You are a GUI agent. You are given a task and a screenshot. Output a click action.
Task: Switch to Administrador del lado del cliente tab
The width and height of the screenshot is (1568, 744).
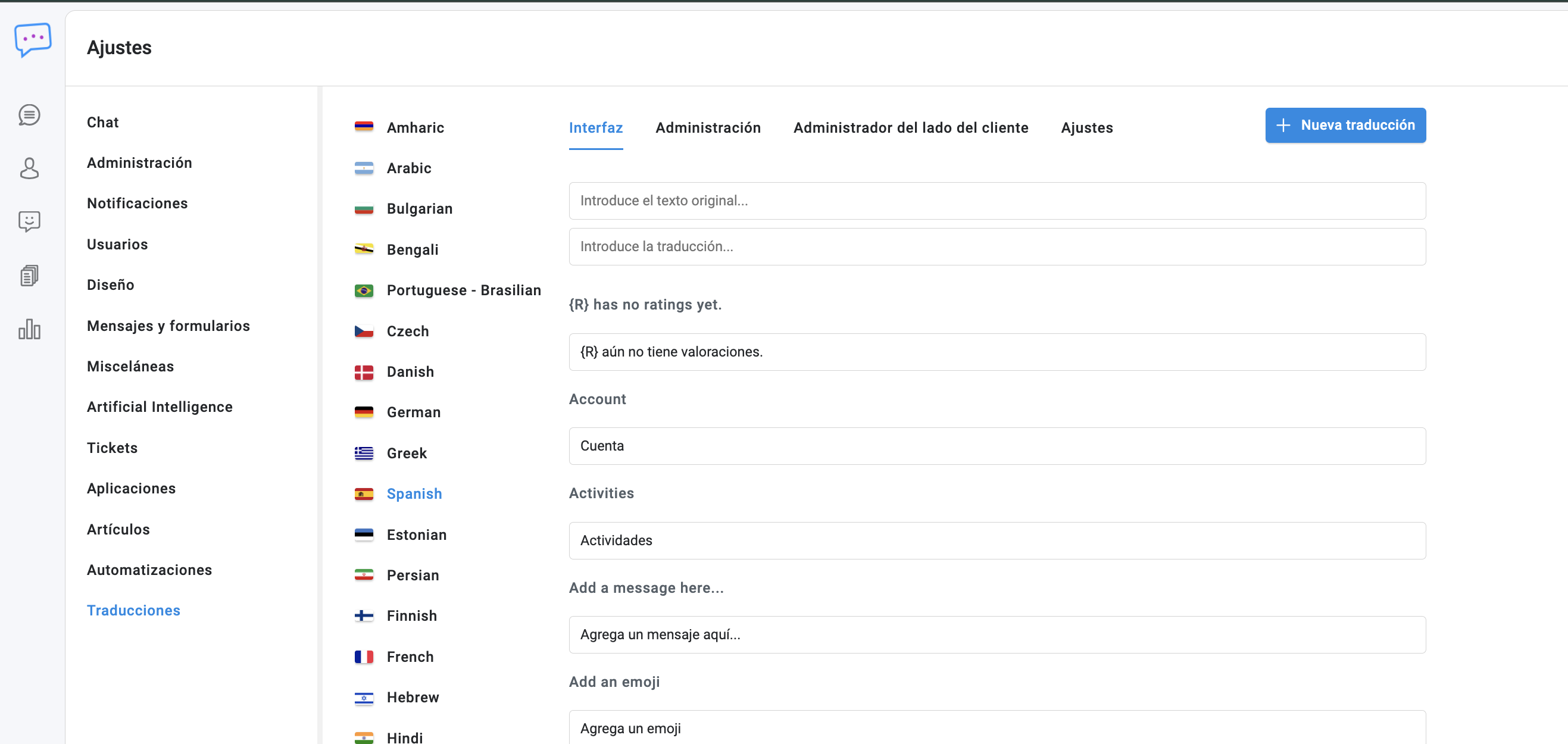pyautogui.click(x=910, y=128)
